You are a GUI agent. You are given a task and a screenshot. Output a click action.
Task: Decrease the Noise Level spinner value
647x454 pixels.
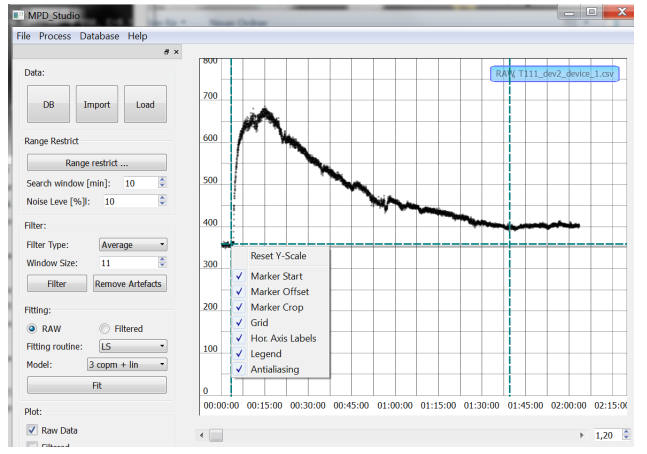coord(162,204)
